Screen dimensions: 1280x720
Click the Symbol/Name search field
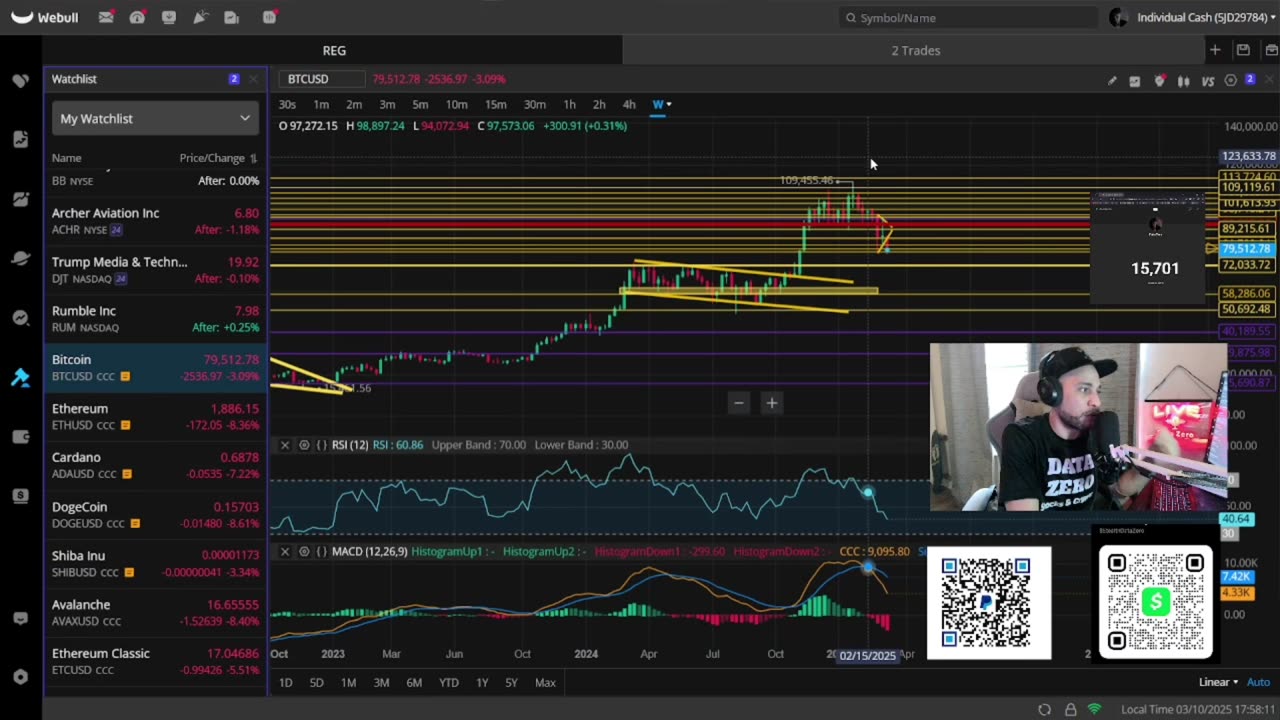[968, 17]
